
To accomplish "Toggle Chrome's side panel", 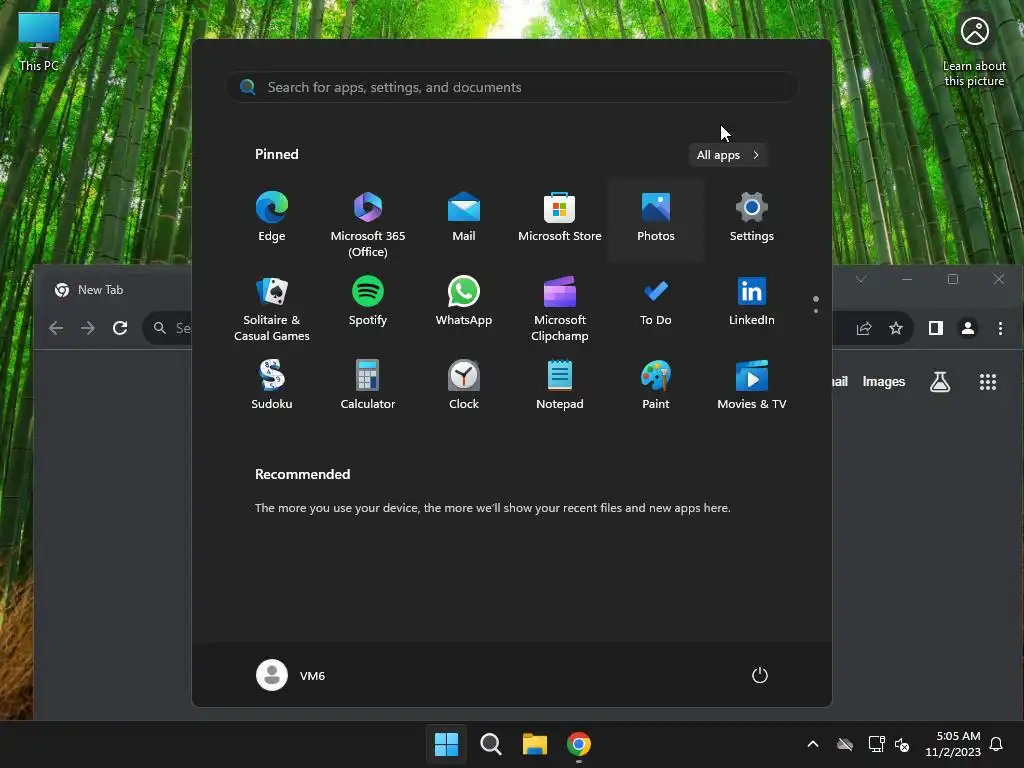I will point(936,328).
